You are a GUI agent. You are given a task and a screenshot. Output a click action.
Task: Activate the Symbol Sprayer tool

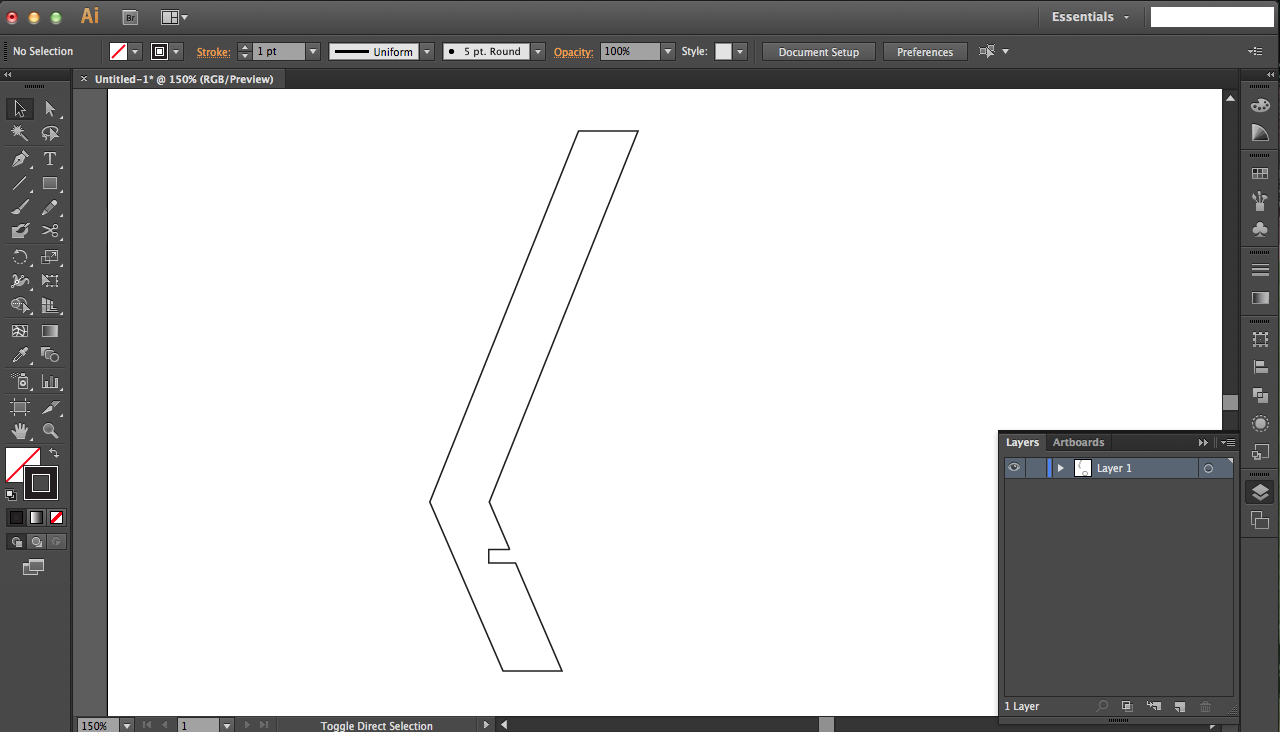[x=20, y=381]
